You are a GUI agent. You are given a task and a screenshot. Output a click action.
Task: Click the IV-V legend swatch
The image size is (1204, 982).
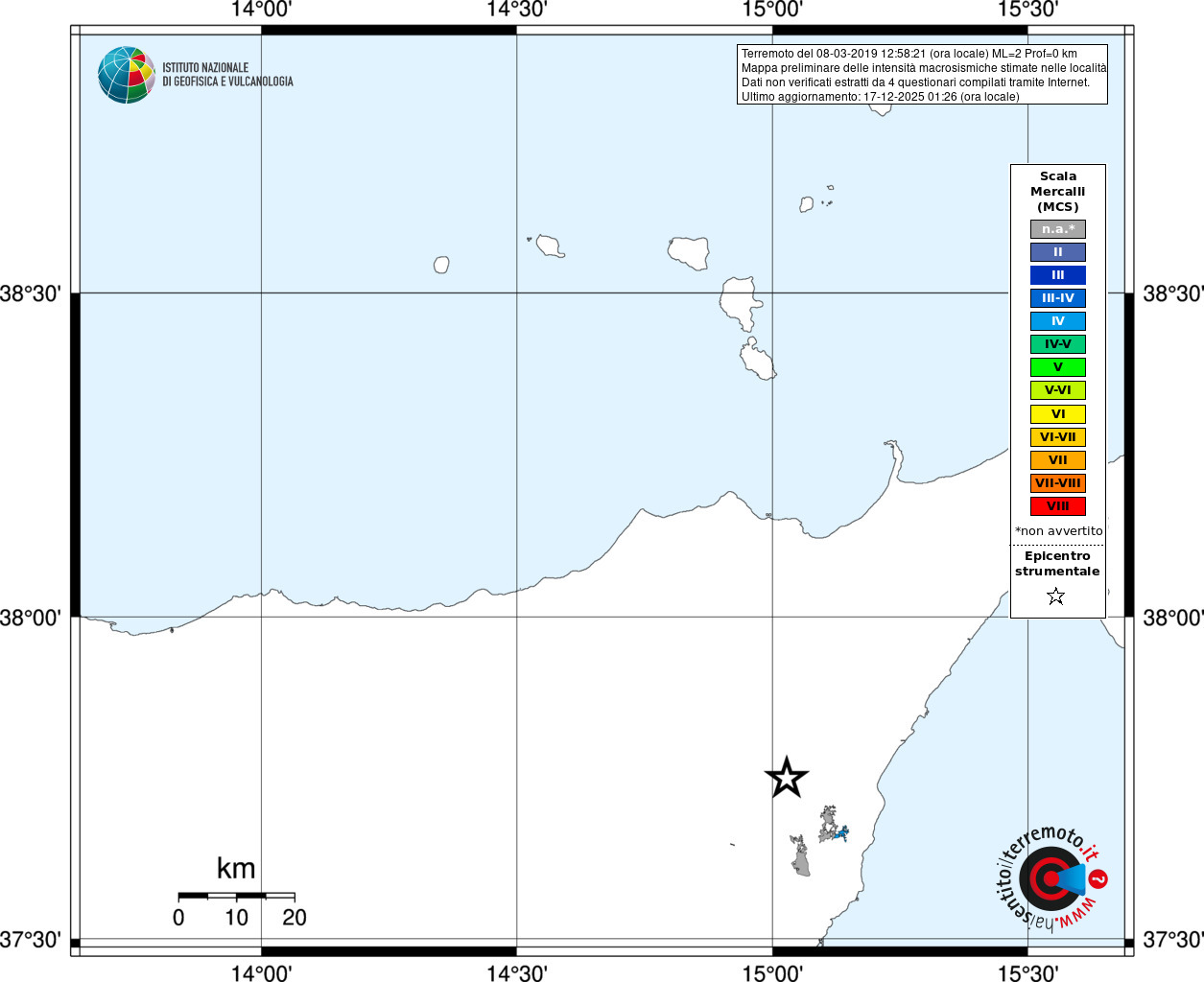coord(1058,344)
